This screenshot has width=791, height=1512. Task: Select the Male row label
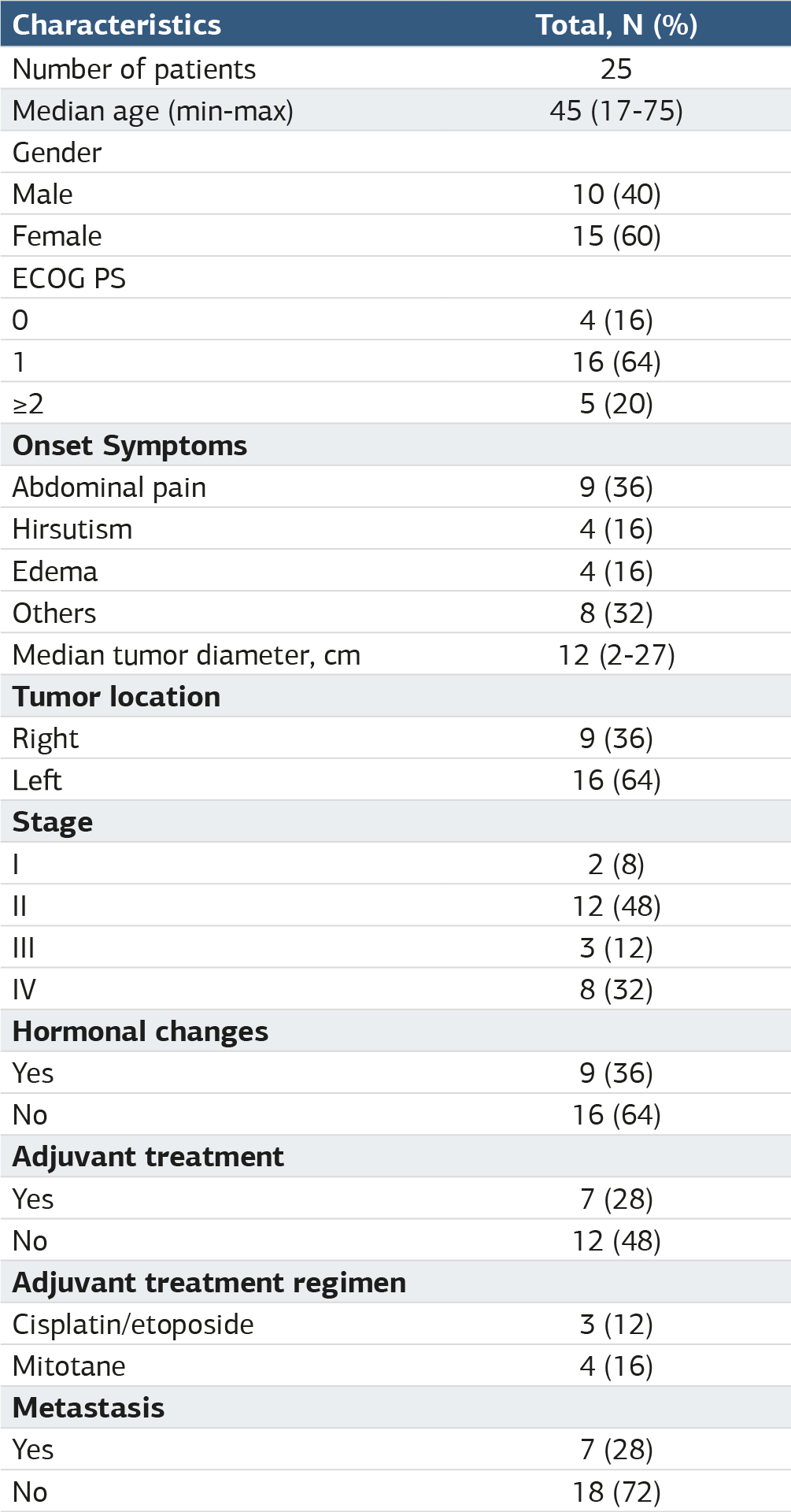click(43, 195)
